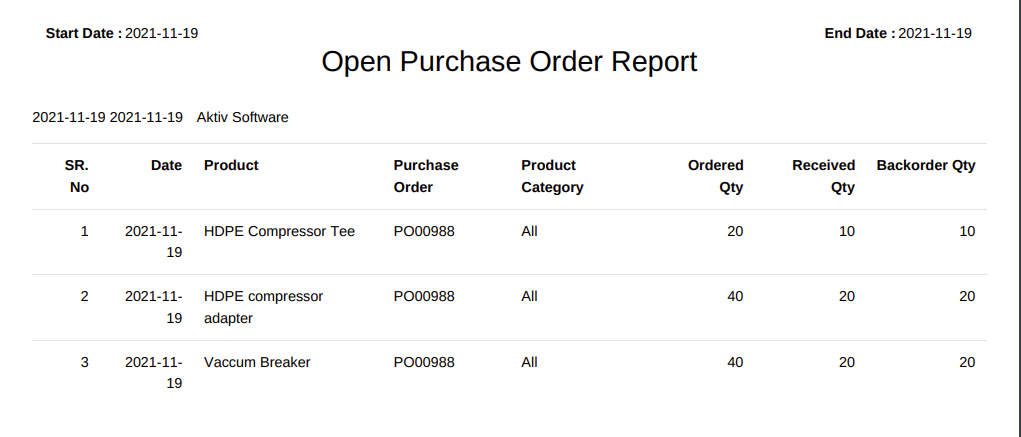Image resolution: width=1021 pixels, height=437 pixels.
Task: Select the Start Date label
Action: click(84, 33)
